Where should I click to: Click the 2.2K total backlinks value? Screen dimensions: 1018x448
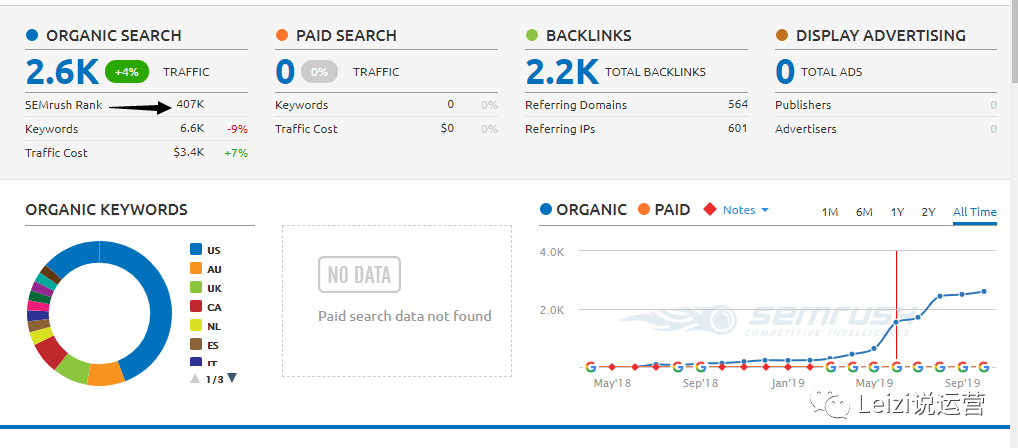pyautogui.click(x=562, y=72)
